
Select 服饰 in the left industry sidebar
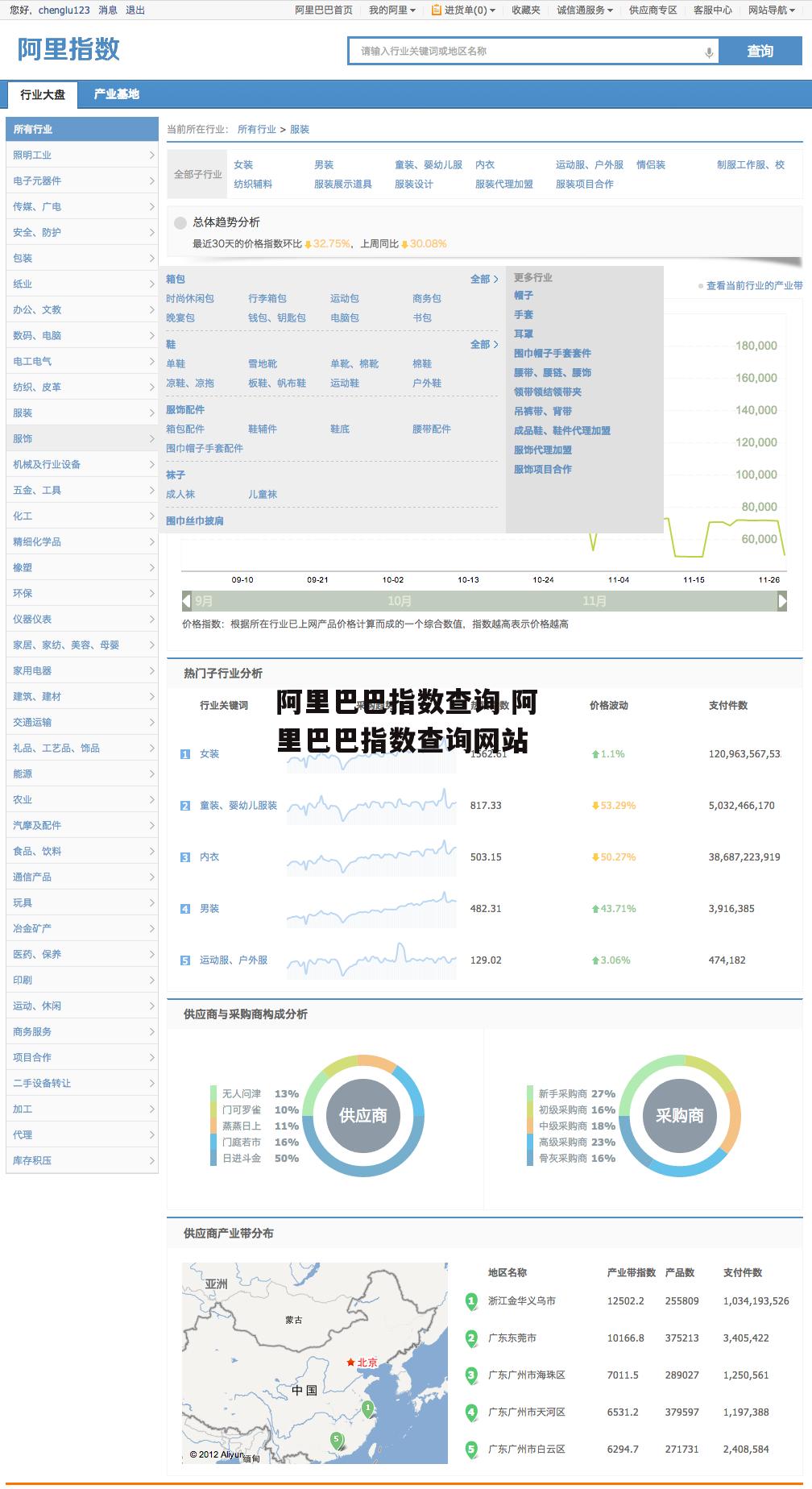click(x=82, y=439)
